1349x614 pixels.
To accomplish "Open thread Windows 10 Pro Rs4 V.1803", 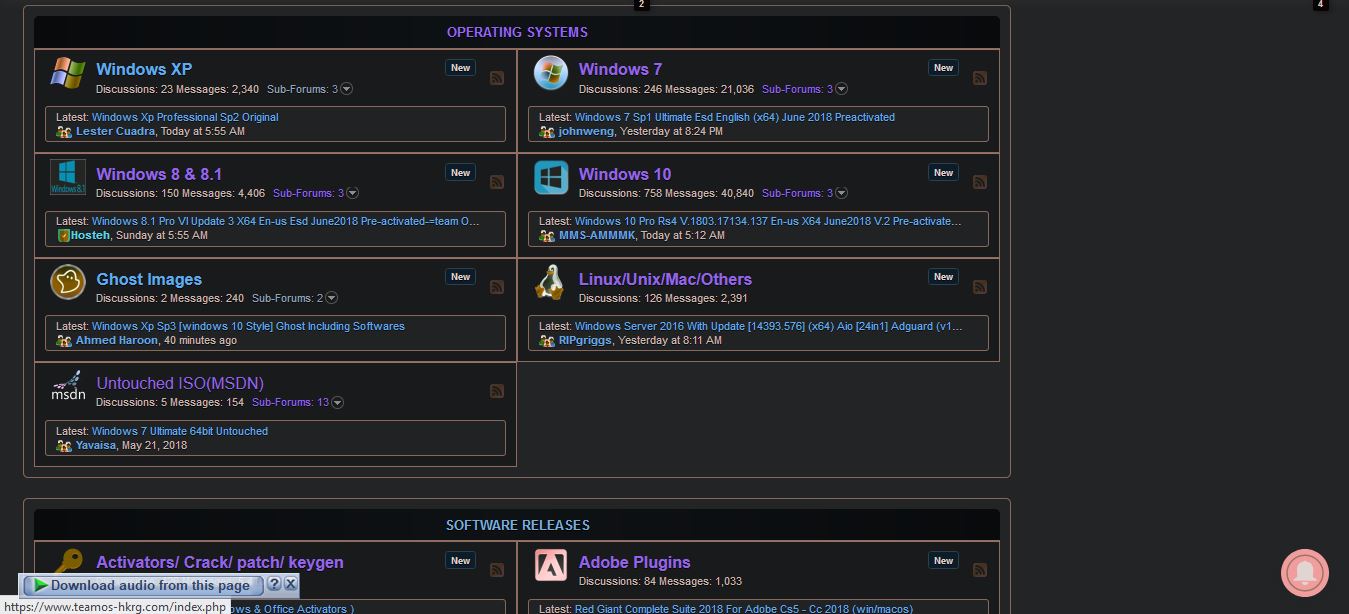I will (769, 221).
